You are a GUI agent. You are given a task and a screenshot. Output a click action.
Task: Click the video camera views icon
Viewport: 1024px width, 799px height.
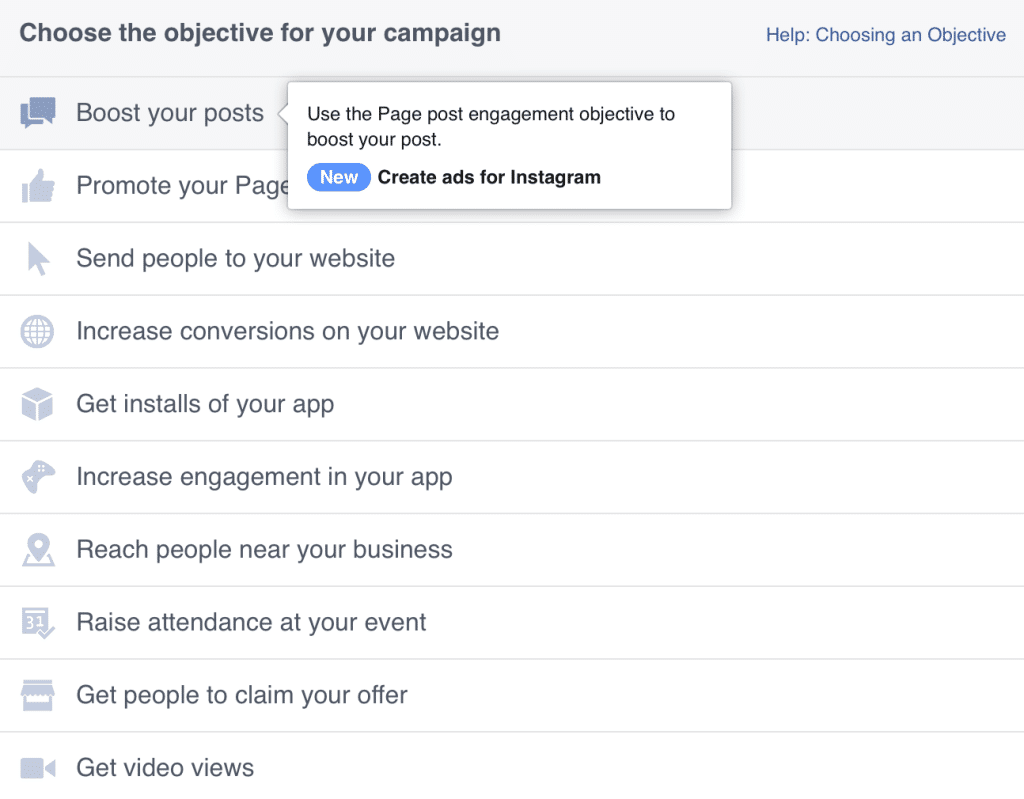pos(38,768)
